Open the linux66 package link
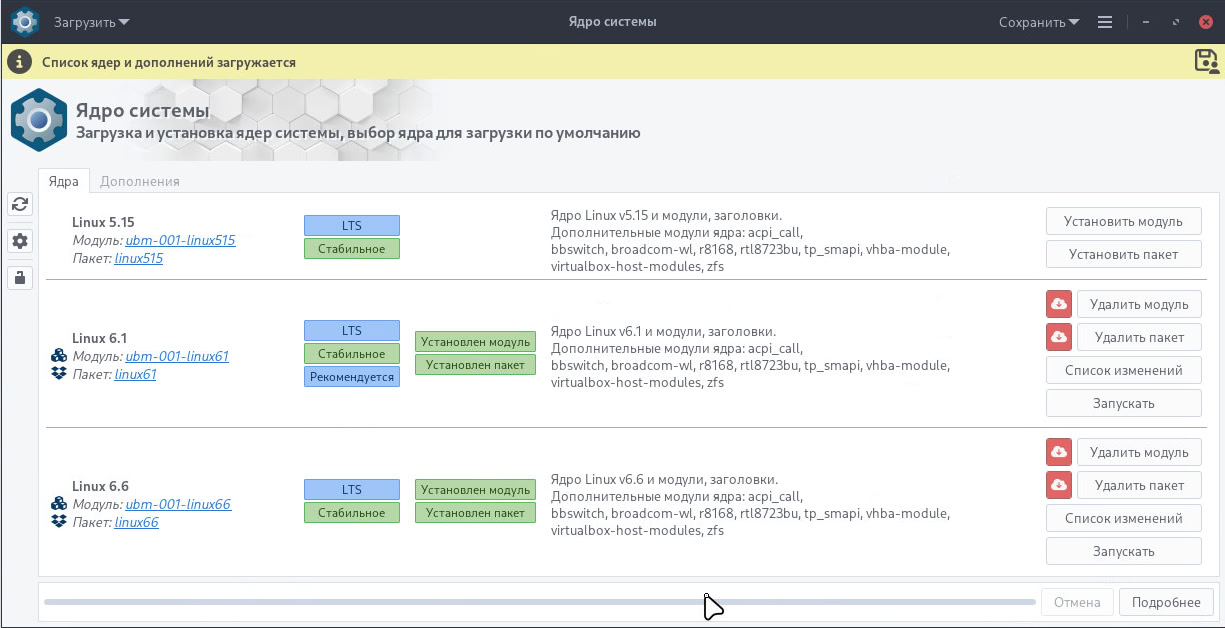Image resolution: width=1225 pixels, height=628 pixels. click(x=137, y=522)
